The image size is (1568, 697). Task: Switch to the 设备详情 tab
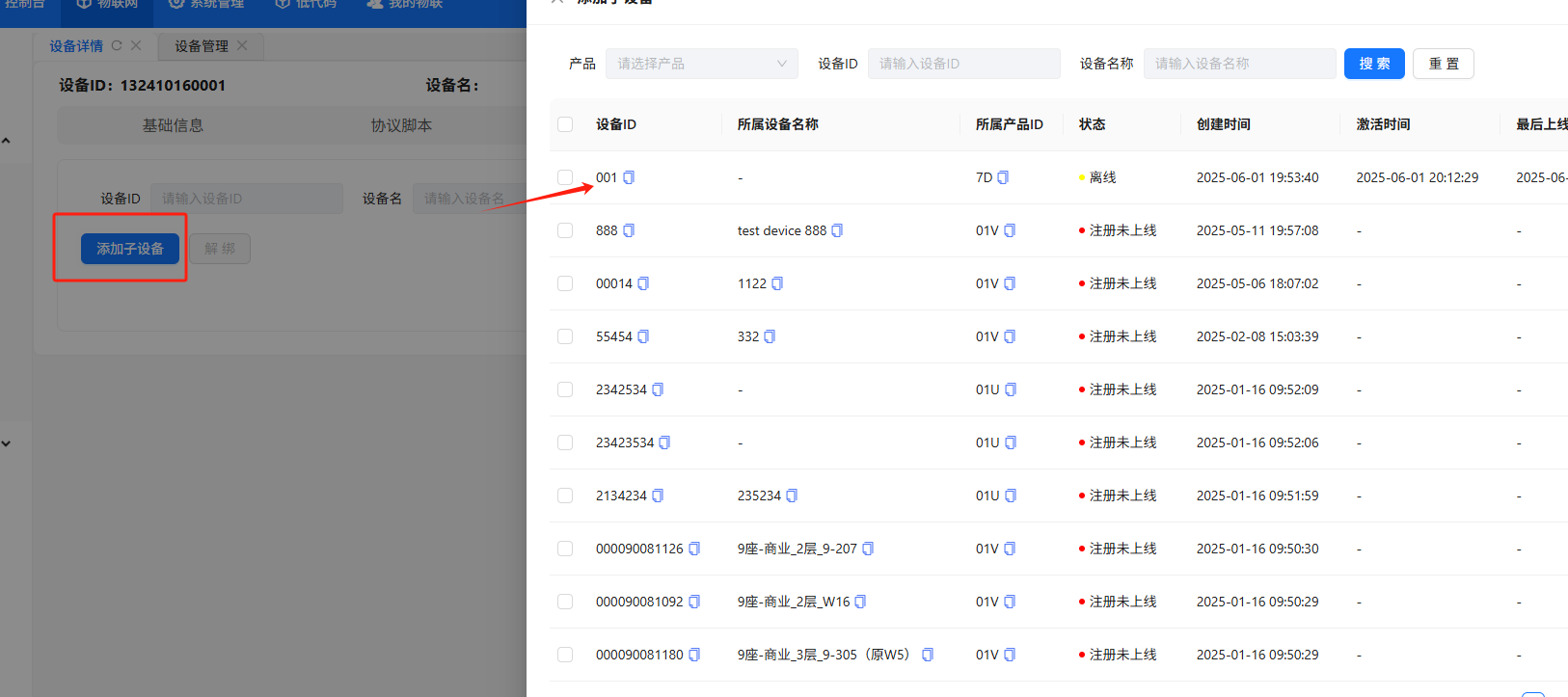click(x=76, y=46)
